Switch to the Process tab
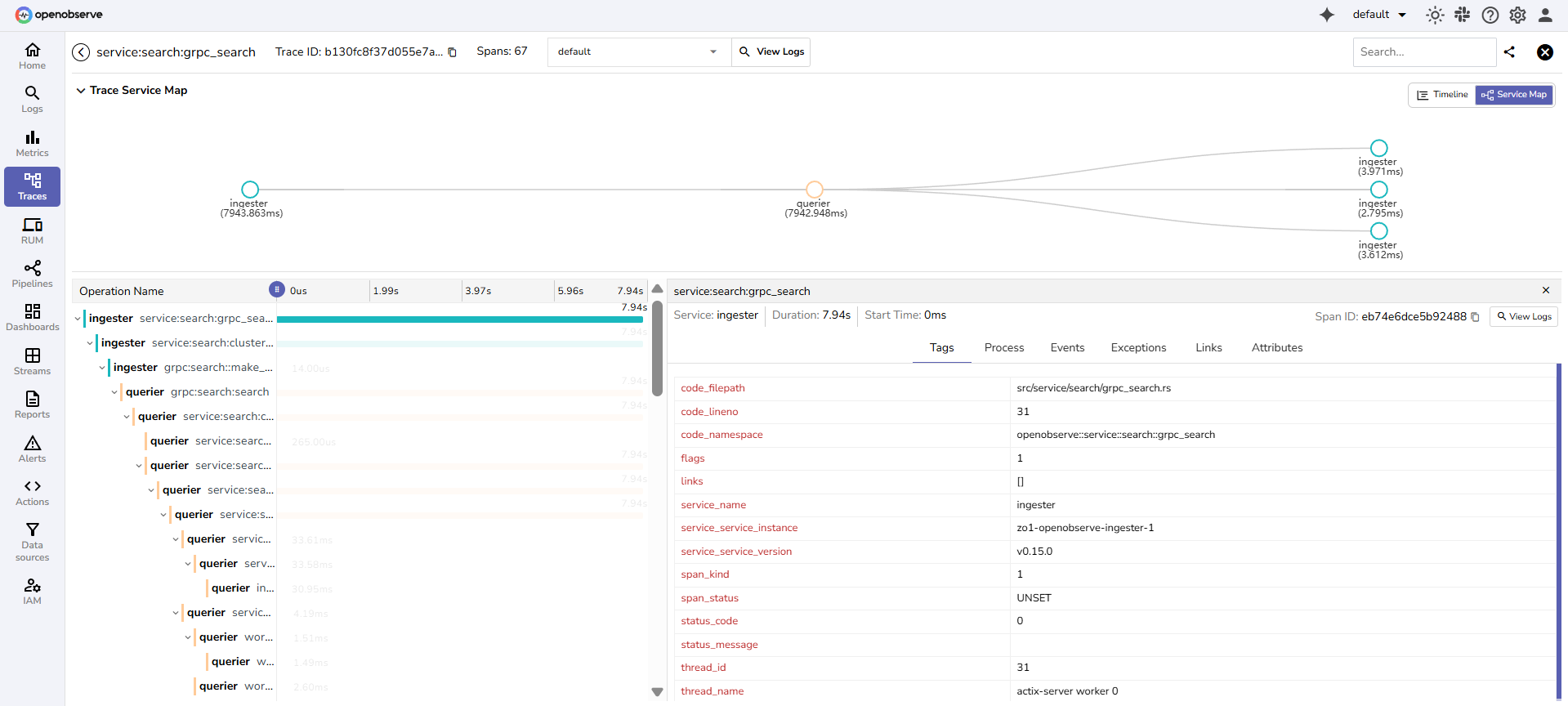 [1003, 348]
